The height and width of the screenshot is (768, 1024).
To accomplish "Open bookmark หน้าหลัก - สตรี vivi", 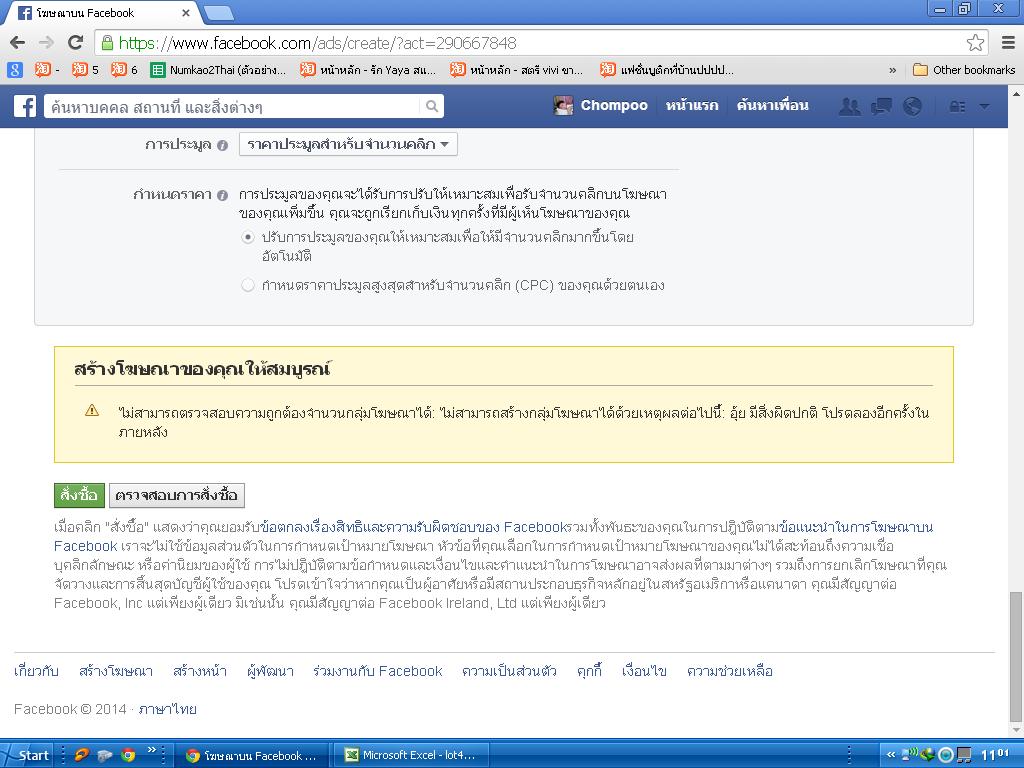I will tap(517, 69).
